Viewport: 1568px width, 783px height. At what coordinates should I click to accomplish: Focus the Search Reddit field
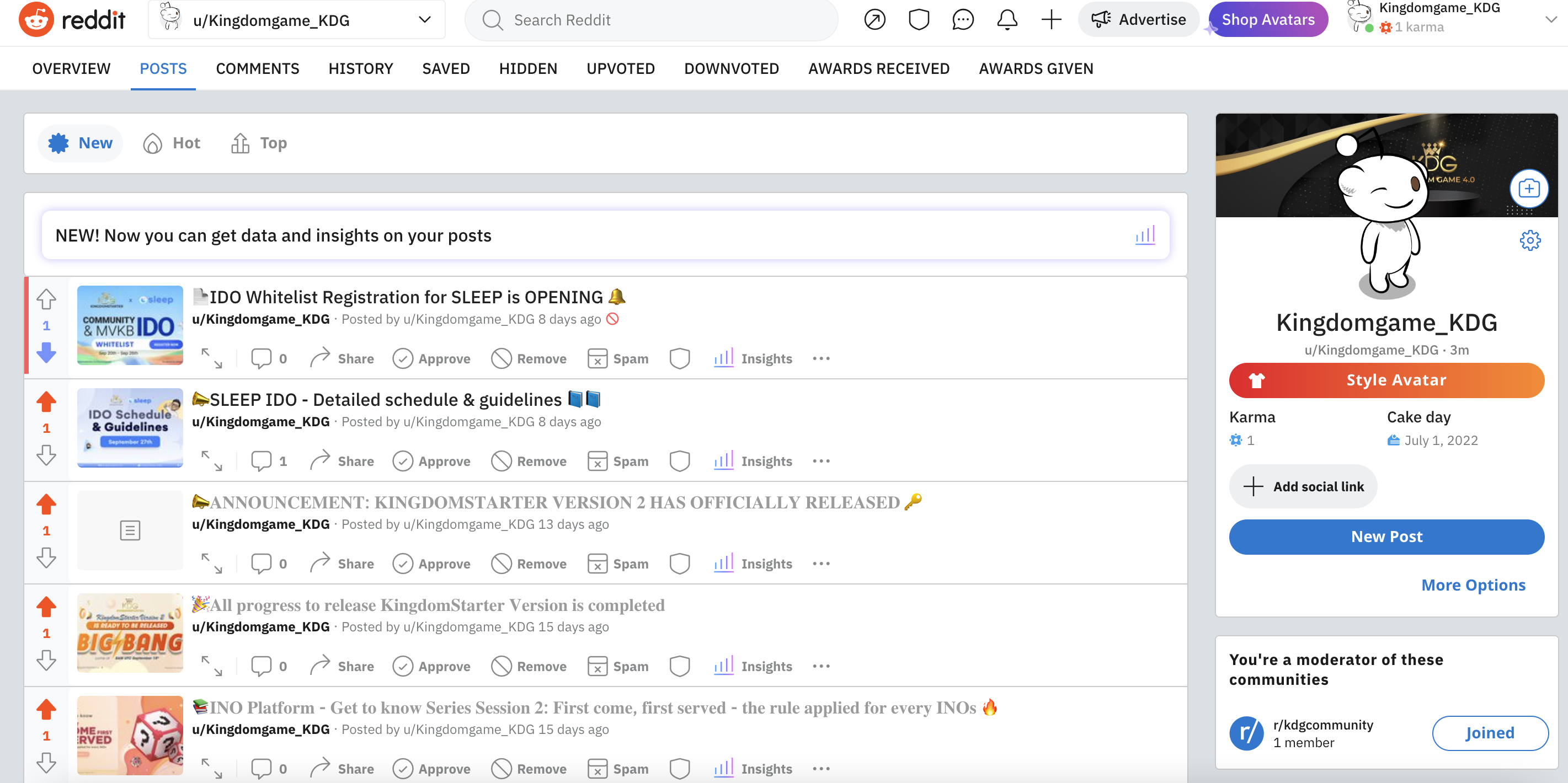click(x=651, y=20)
